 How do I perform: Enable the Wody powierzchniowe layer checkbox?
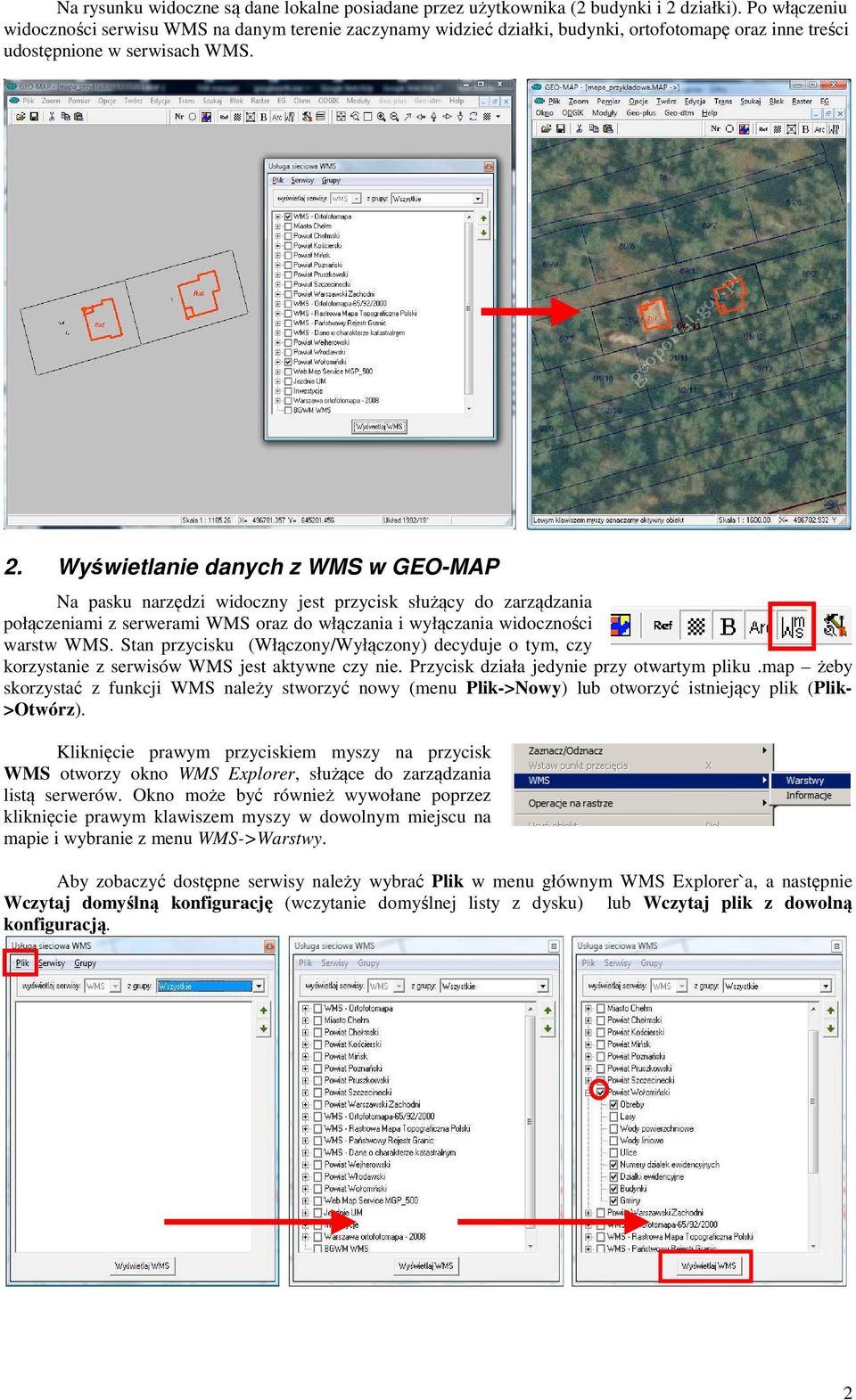613,1128
